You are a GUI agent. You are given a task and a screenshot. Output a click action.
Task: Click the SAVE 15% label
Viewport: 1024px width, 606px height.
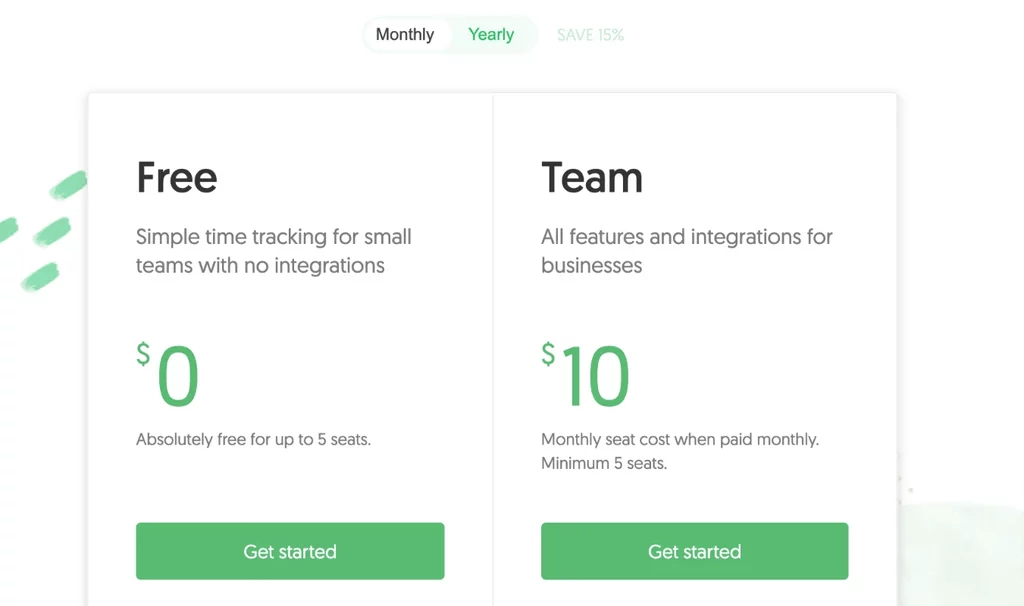[590, 35]
